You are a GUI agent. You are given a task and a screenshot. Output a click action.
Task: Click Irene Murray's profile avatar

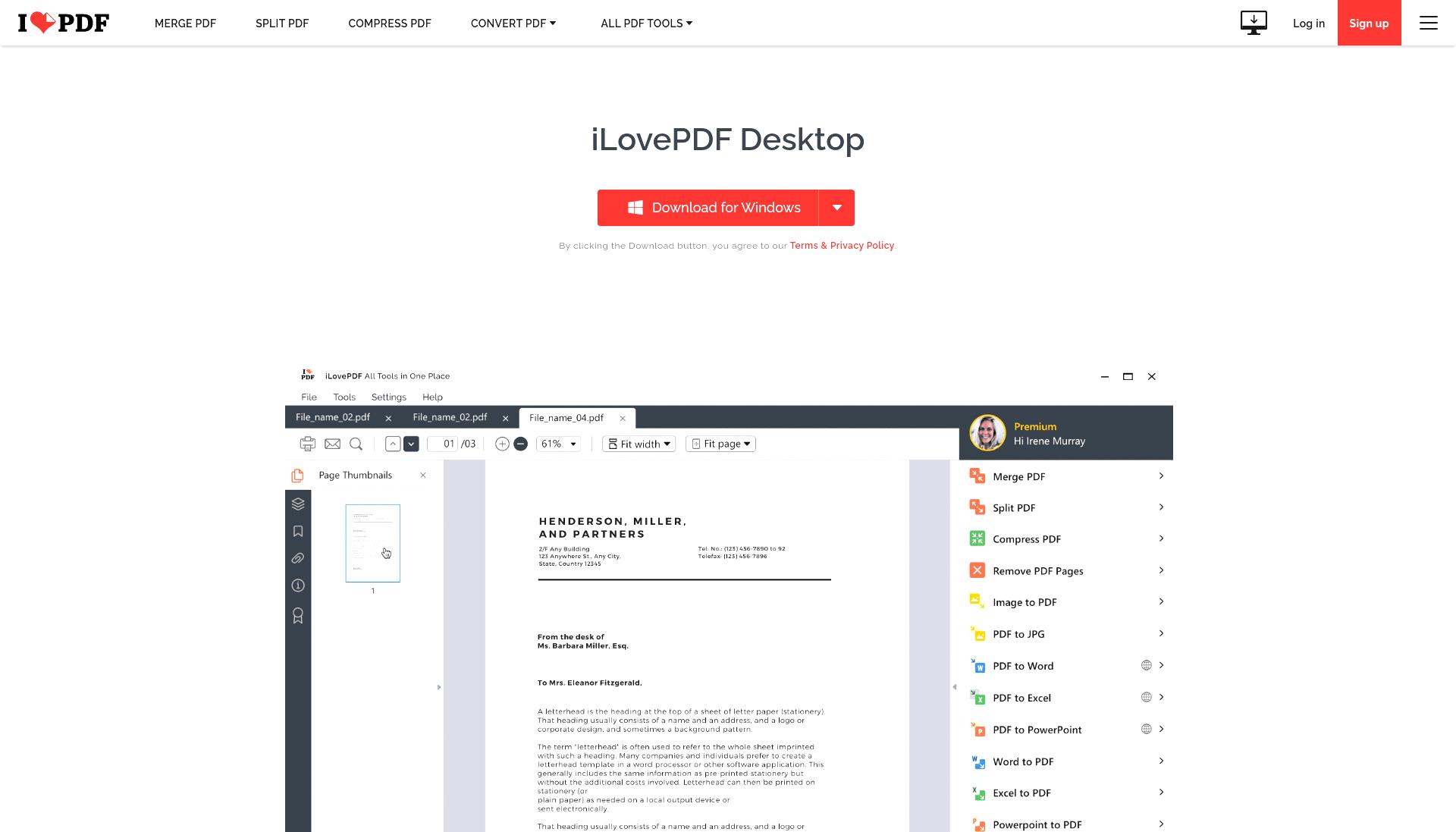987,433
